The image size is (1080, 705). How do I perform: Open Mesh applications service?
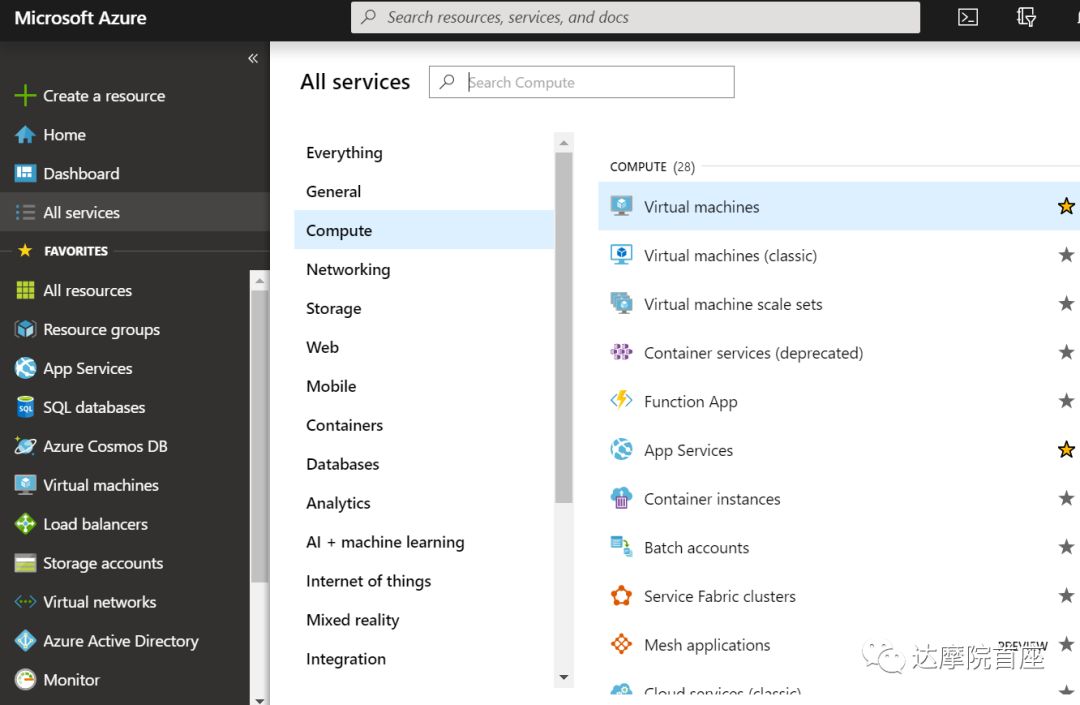[707, 645]
